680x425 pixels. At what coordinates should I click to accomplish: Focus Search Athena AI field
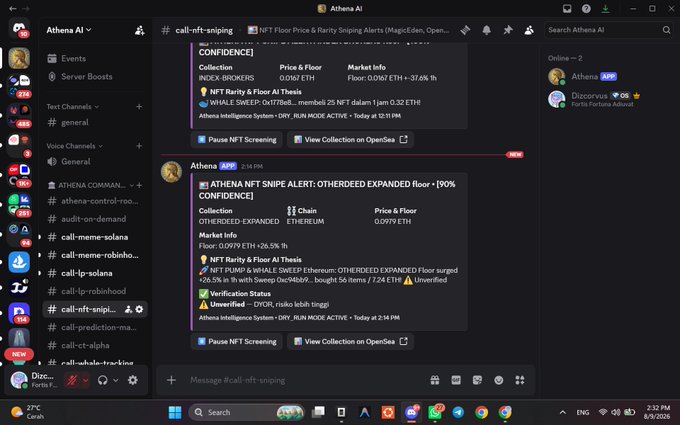coord(608,30)
